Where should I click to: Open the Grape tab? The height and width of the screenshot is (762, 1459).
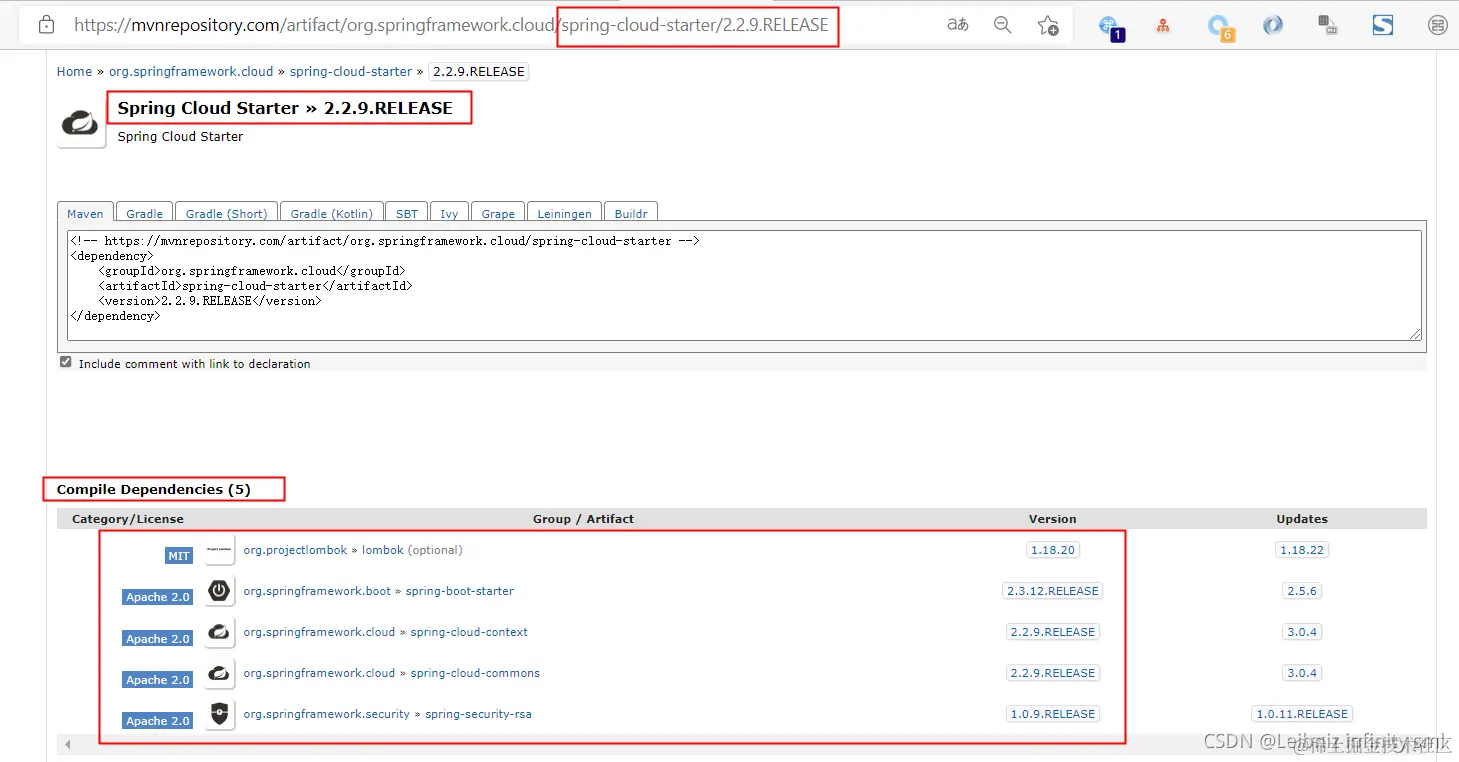(x=498, y=213)
